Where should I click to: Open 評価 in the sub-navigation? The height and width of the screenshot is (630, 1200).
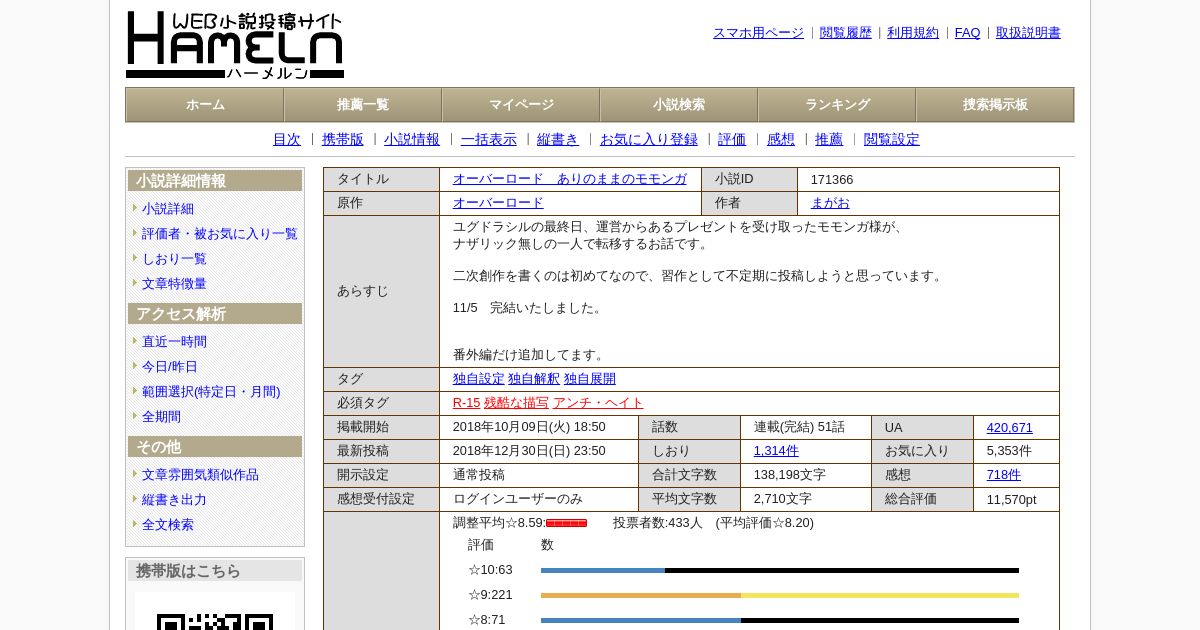(x=732, y=140)
